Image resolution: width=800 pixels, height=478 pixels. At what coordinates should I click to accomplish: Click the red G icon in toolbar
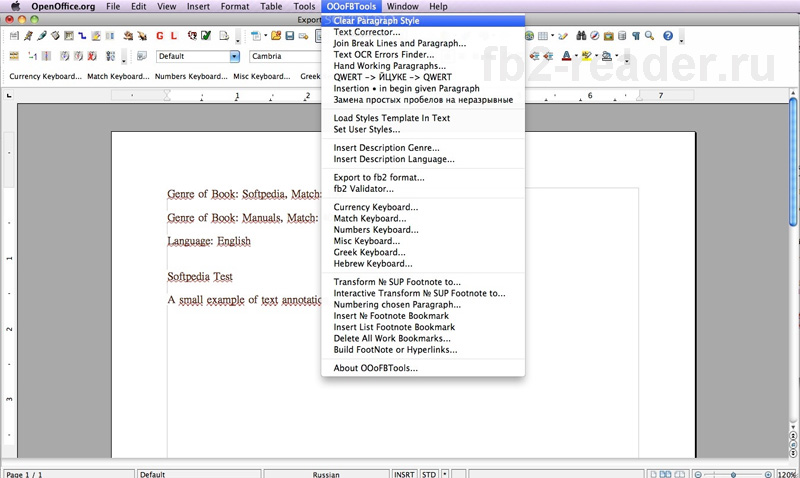pyautogui.click(x=160, y=36)
